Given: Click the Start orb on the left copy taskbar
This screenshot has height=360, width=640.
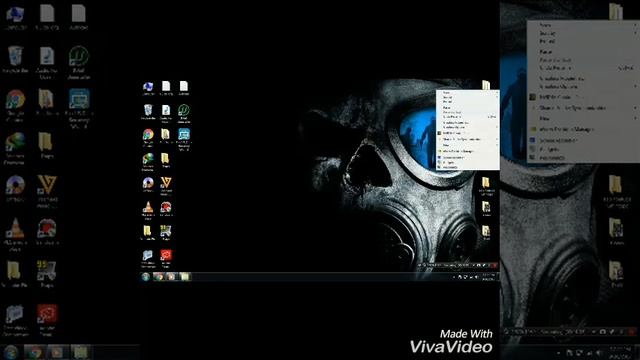Looking at the screenshot, I should coord(11,352).
